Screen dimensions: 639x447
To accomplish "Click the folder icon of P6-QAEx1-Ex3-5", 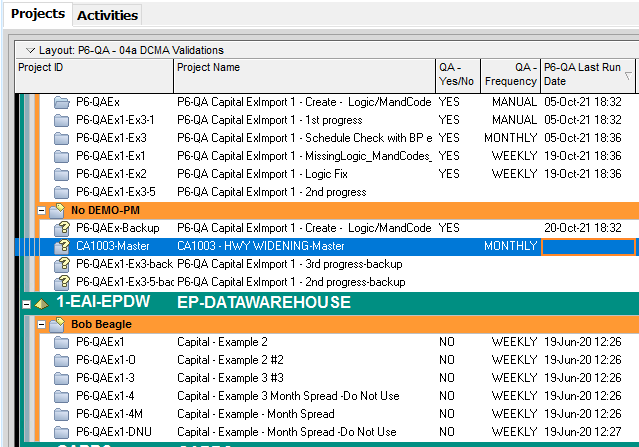I will (62, 192).
